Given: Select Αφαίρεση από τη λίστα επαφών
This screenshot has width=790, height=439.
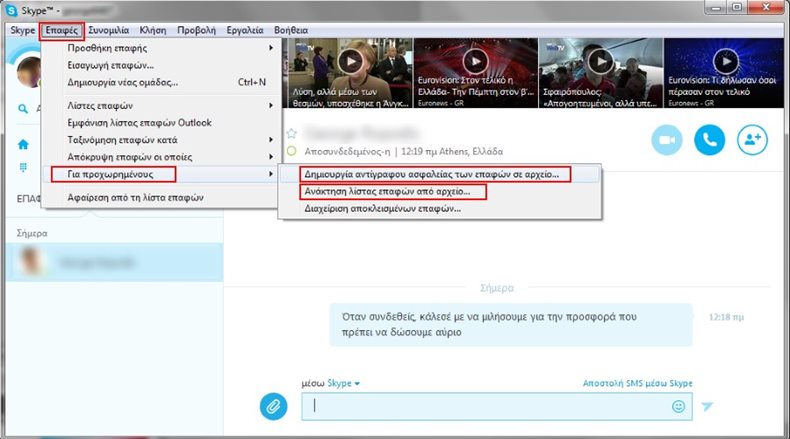Looking at the screenshot, I should [x=161, y=198].
